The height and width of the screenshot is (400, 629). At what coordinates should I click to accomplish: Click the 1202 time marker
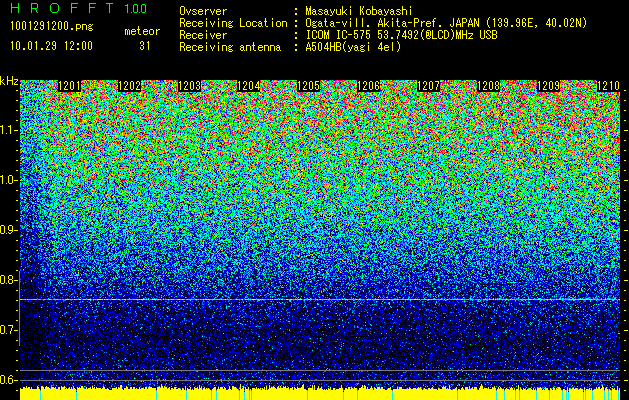(x=130, y=86)
